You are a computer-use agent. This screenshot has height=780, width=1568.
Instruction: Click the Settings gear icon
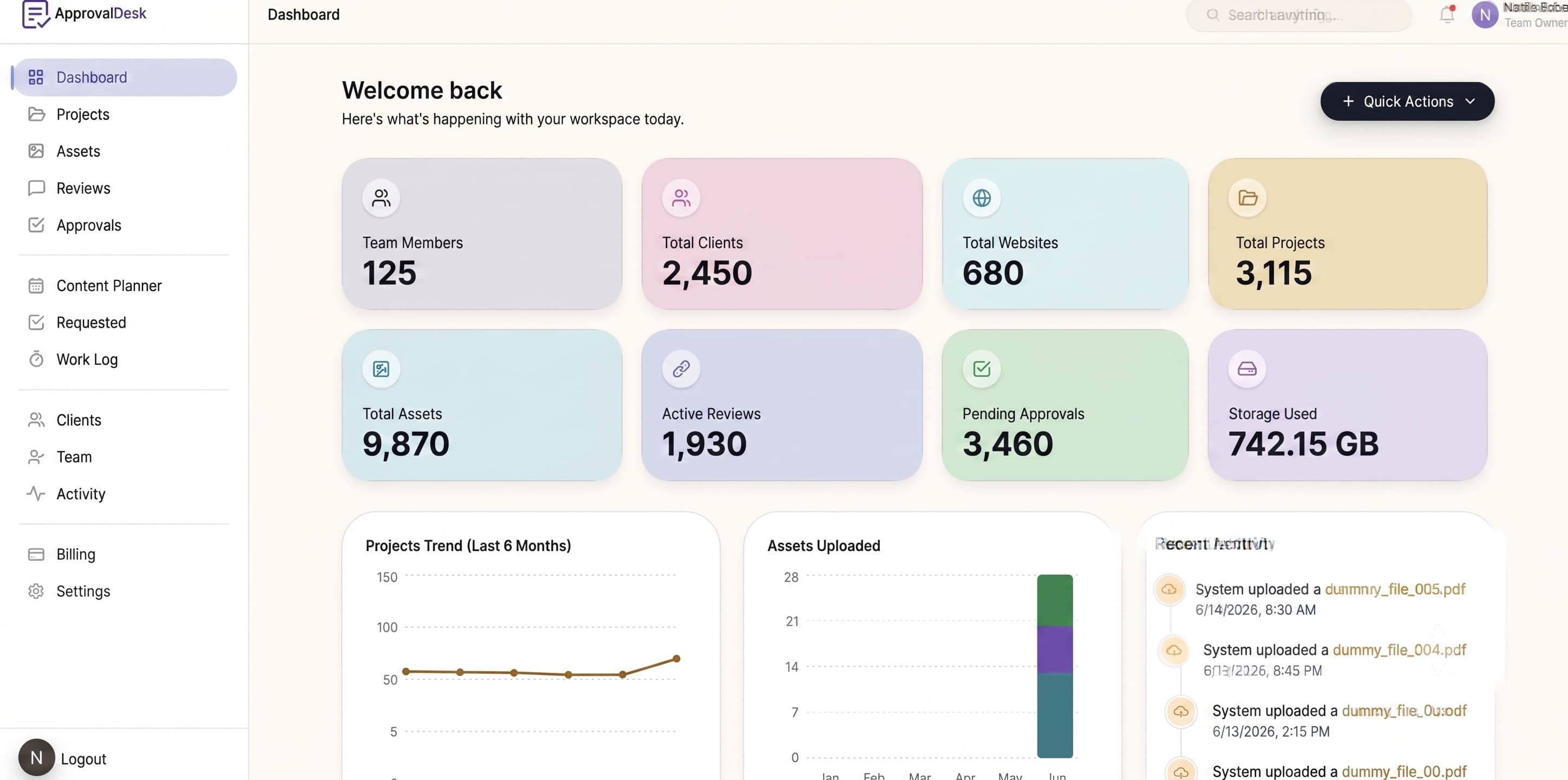36,591
